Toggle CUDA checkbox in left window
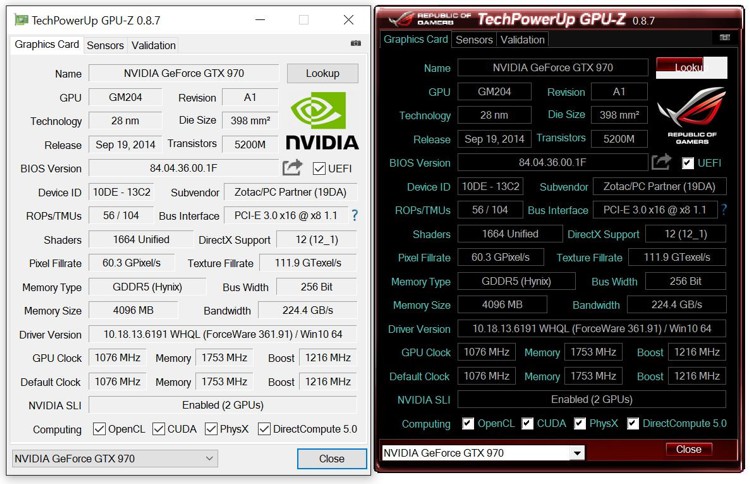 click(x=158, y=429)
